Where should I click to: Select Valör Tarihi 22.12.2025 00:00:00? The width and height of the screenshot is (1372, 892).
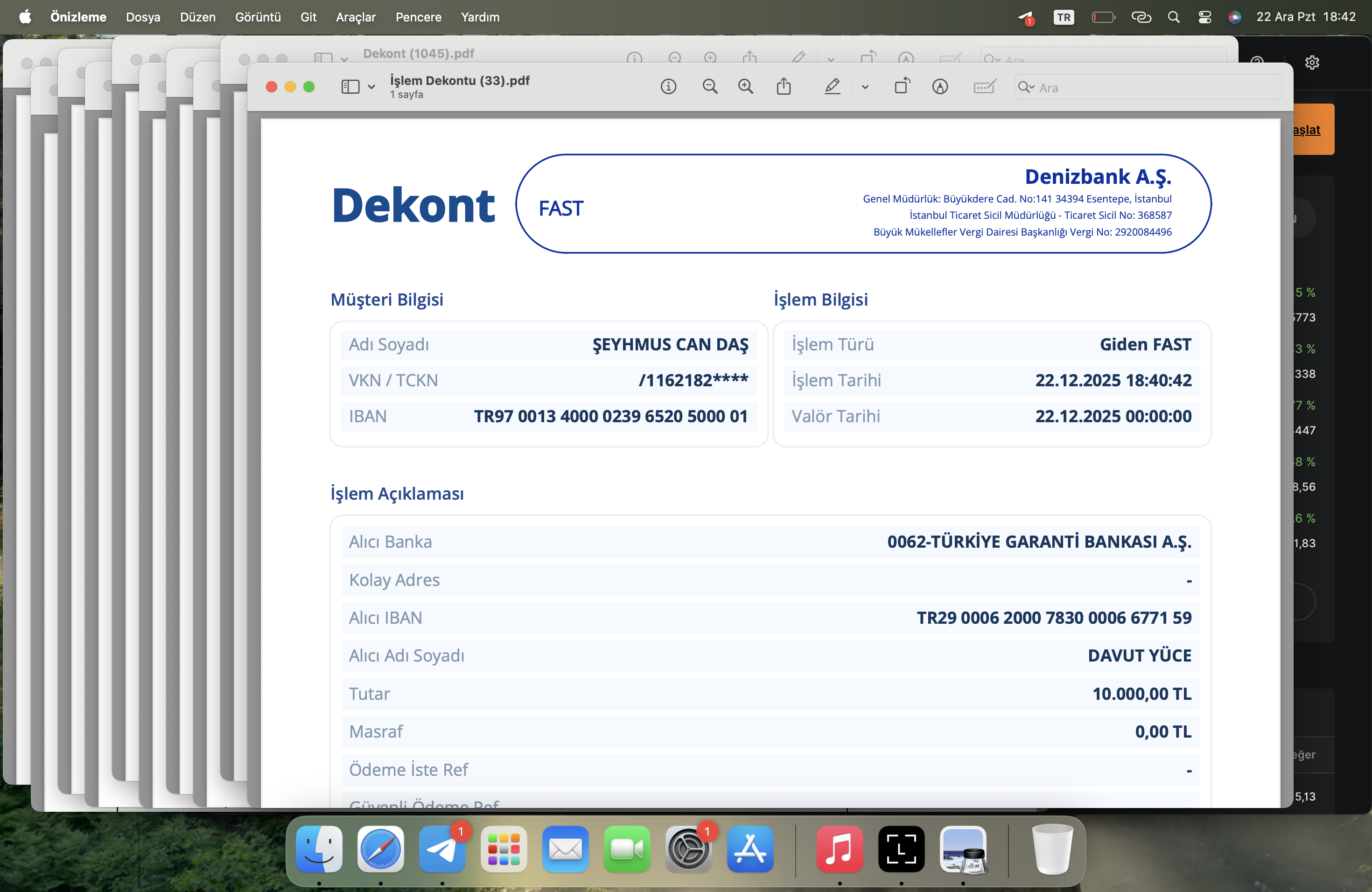click(x=1113, y=416)
